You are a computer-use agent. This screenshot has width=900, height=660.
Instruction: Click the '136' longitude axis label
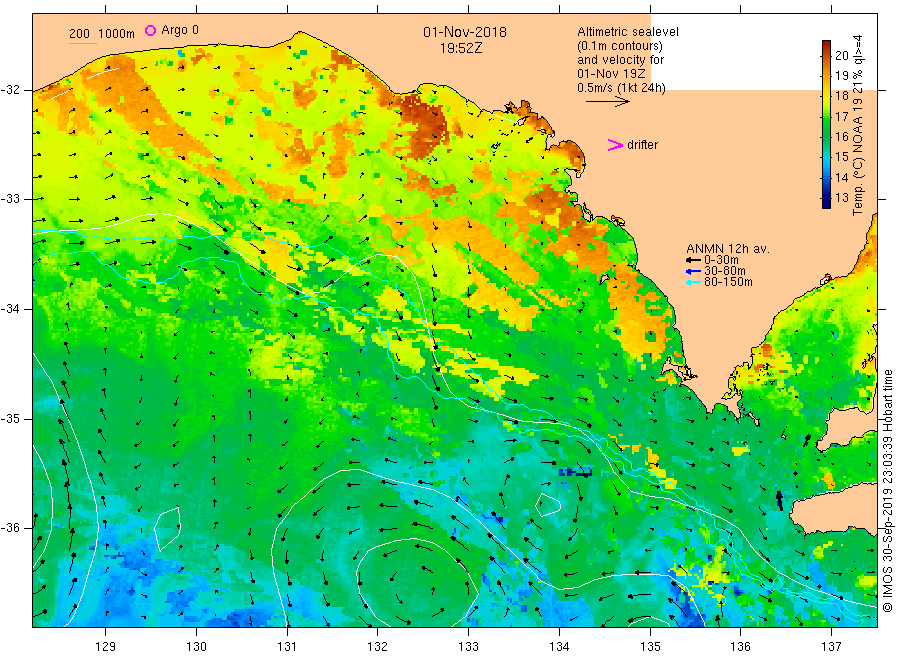click(x=740, y=647)
